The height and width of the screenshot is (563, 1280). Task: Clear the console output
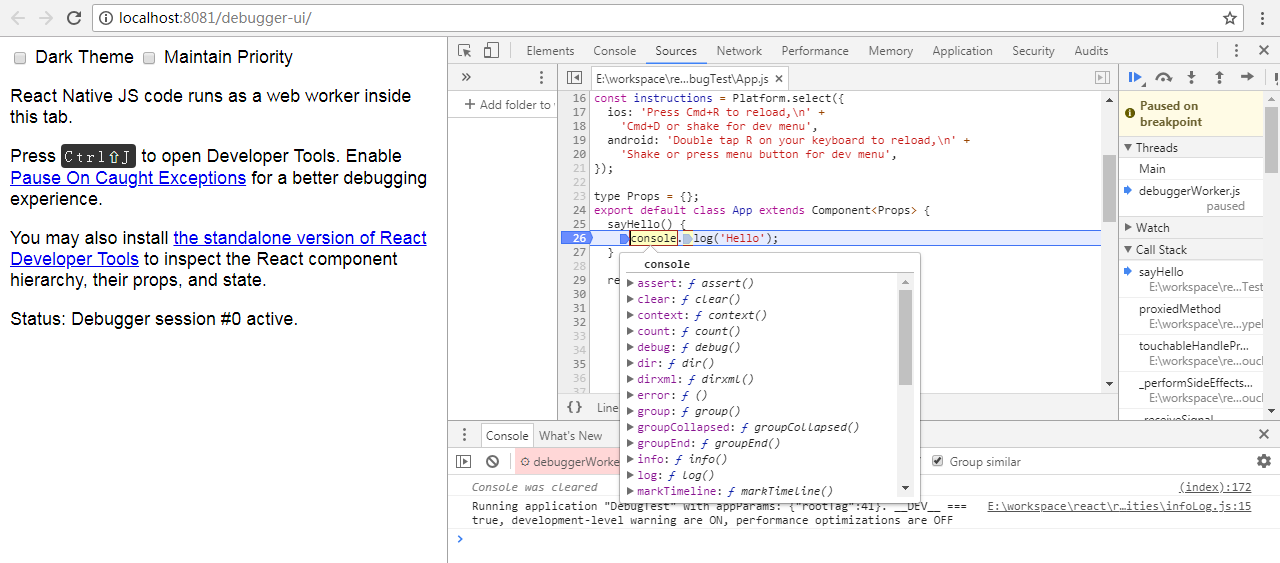pyautogui.click(x=492, y=462)
